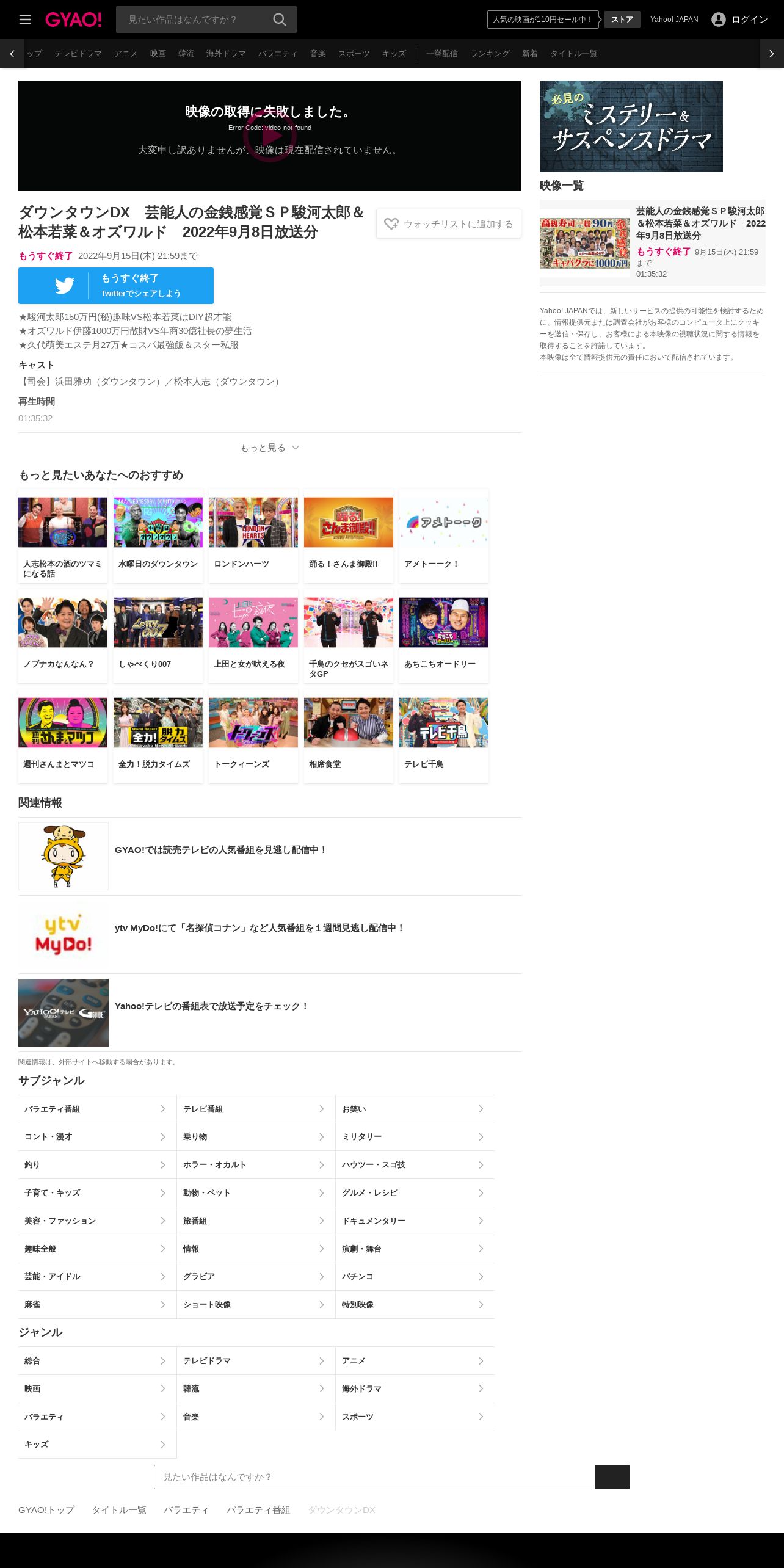Image resolution: width=784 pixels, height=1568 pixels.
Task: Click the magnifier search icon in header
Action: pyautogui.click(x=280, y=20)
